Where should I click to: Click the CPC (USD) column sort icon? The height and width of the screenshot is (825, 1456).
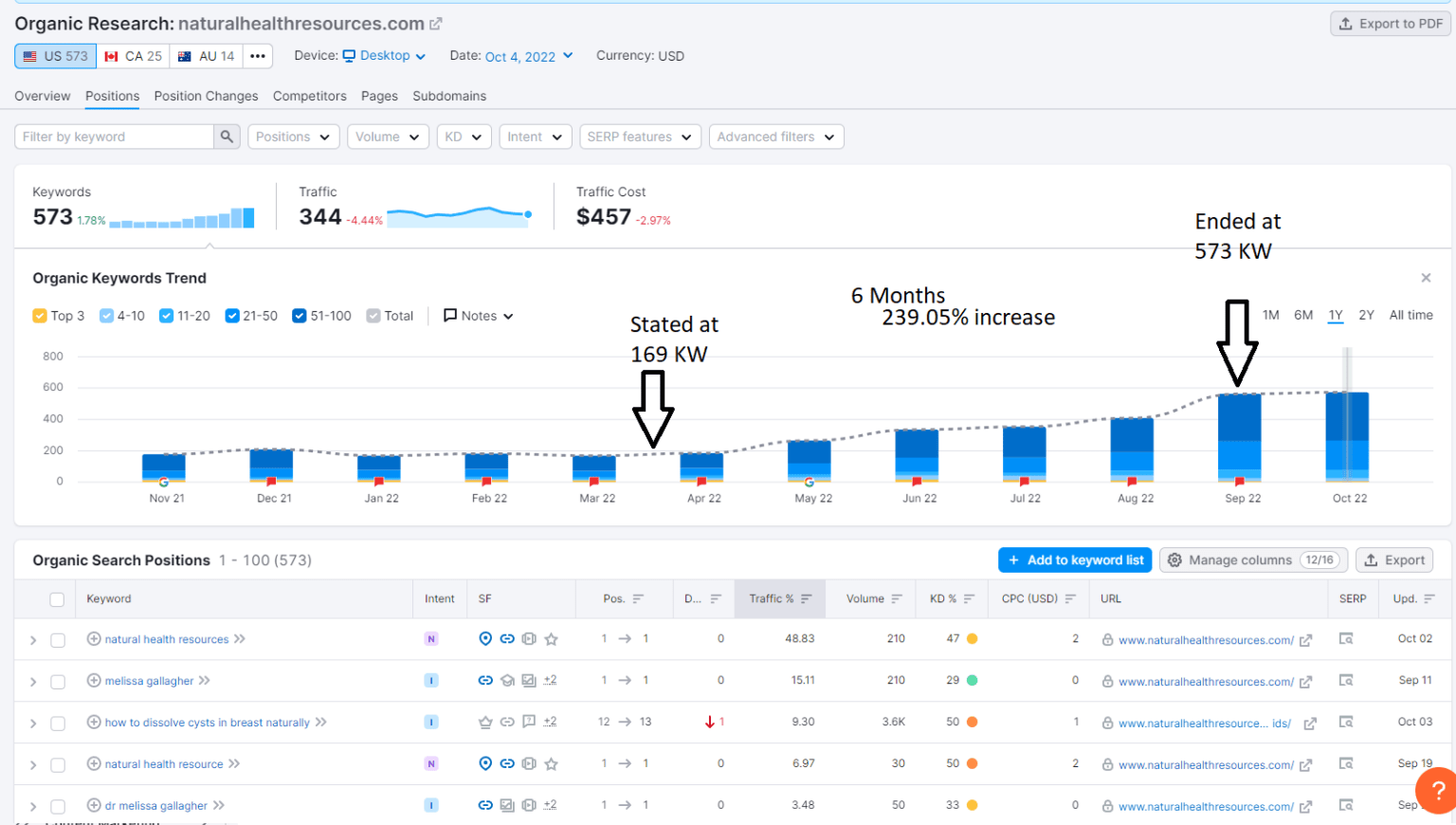[x=1070, y=598]
